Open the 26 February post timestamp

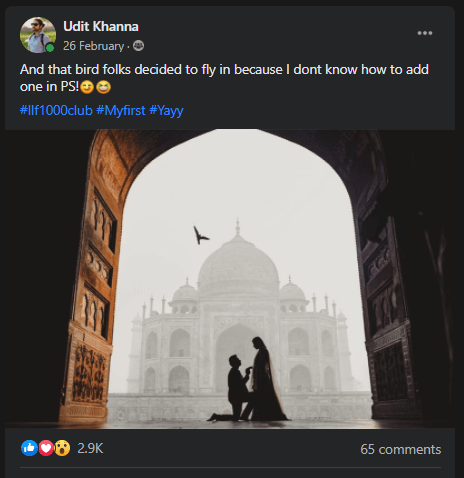93,46
